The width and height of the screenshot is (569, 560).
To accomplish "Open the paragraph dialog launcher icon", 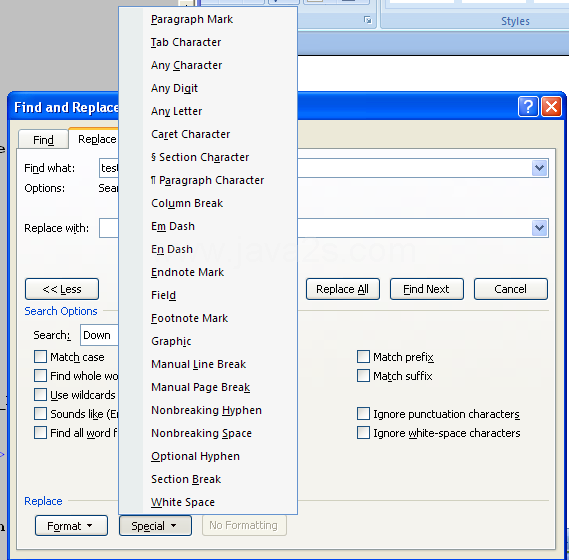I will (368, 20).
